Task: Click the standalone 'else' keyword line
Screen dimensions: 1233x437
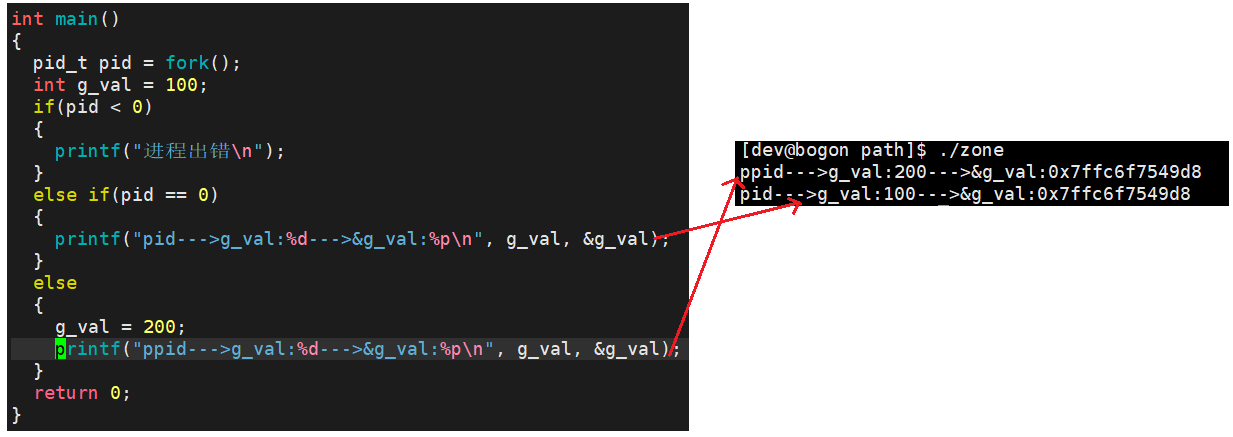Action: (55, 283)
